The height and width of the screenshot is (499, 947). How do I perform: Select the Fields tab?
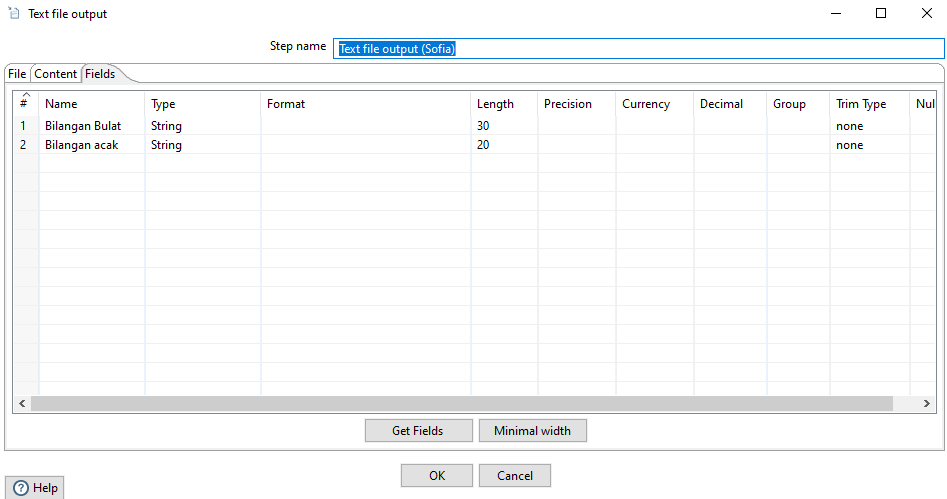pyautogui.click(x=100, y=74)
